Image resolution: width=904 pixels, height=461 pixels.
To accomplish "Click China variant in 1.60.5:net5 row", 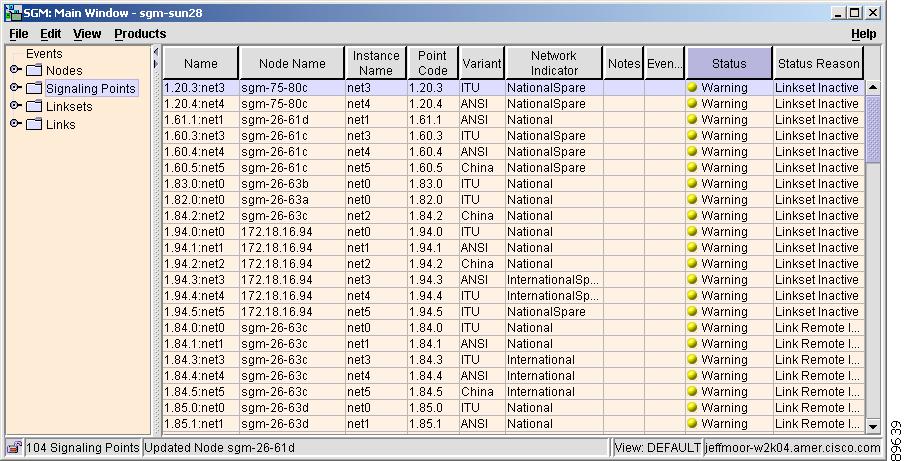I will pyautogui.click(x=481, y=168).
